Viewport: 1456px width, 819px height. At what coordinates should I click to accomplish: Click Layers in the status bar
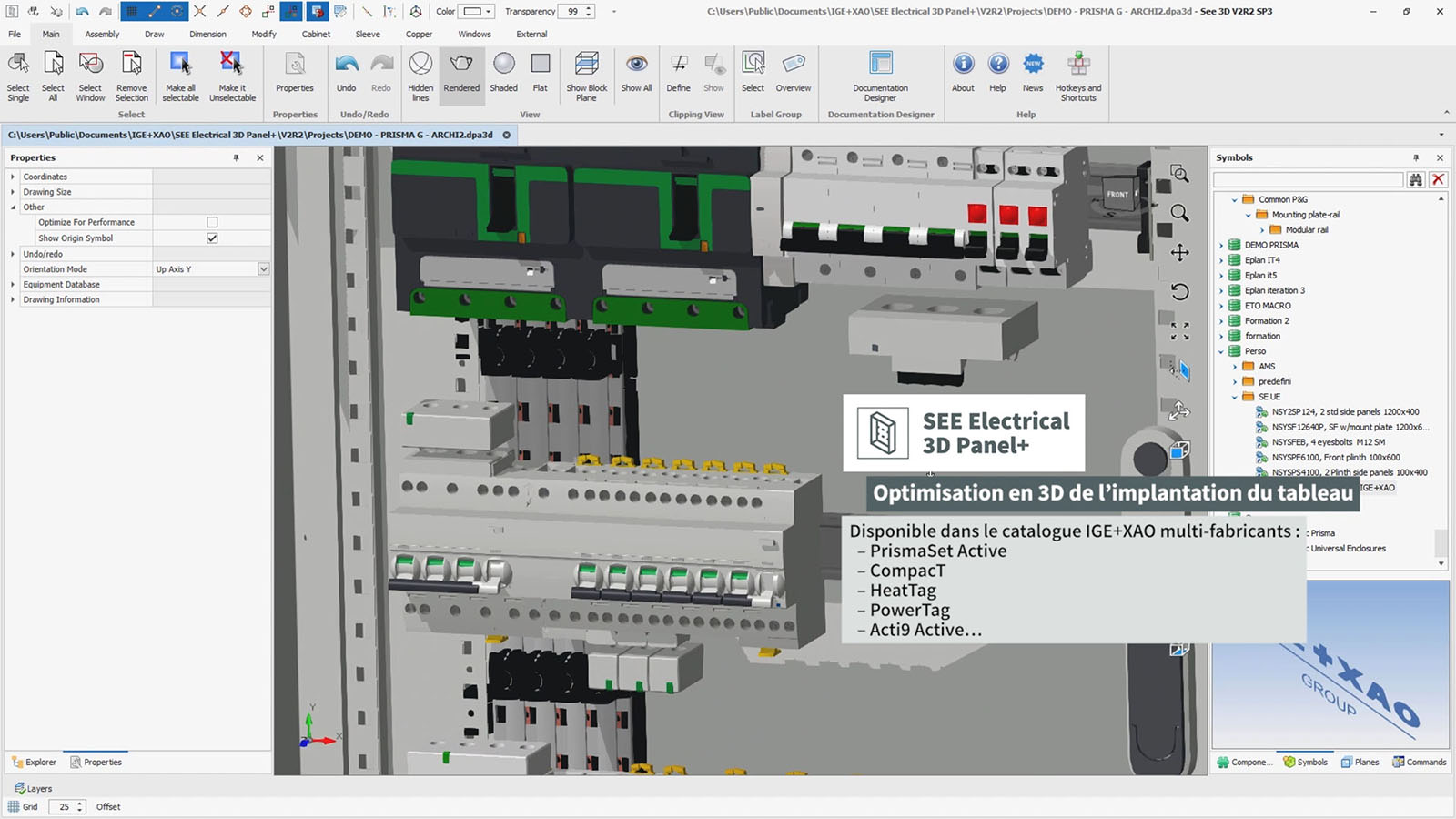(x=34, y=789)
